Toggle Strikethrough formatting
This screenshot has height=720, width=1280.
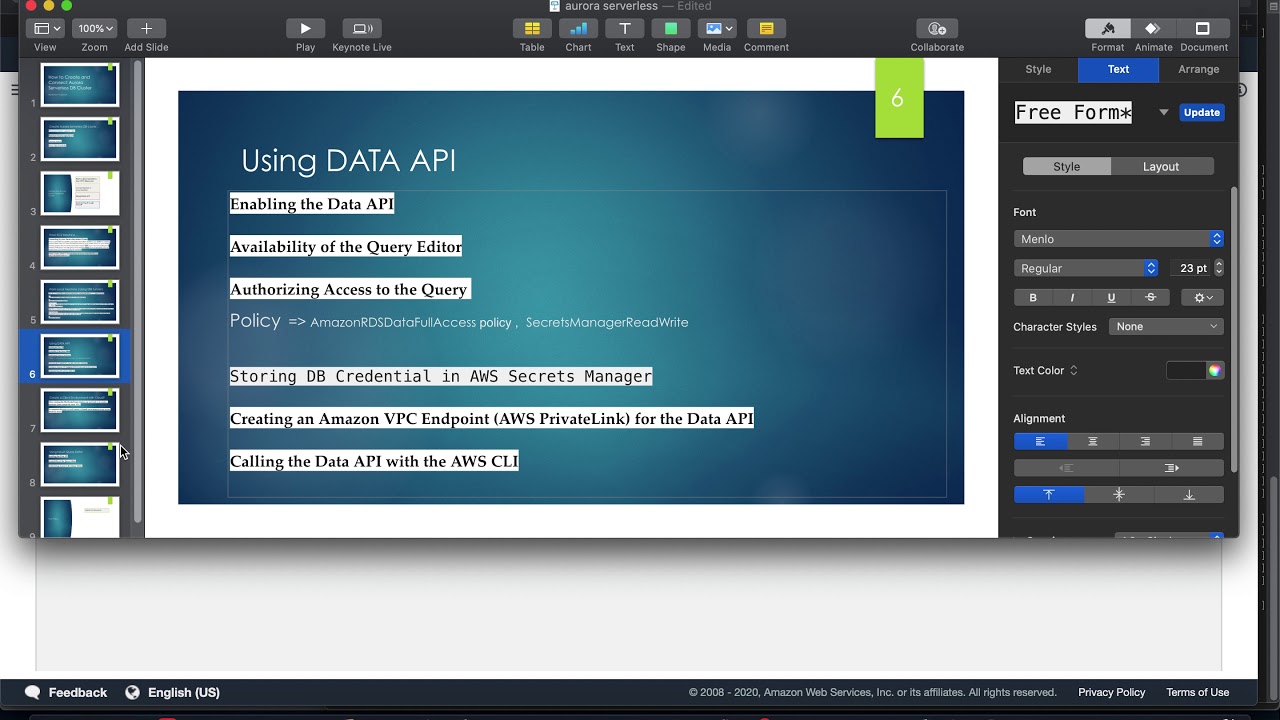[x=1150, y=298]
